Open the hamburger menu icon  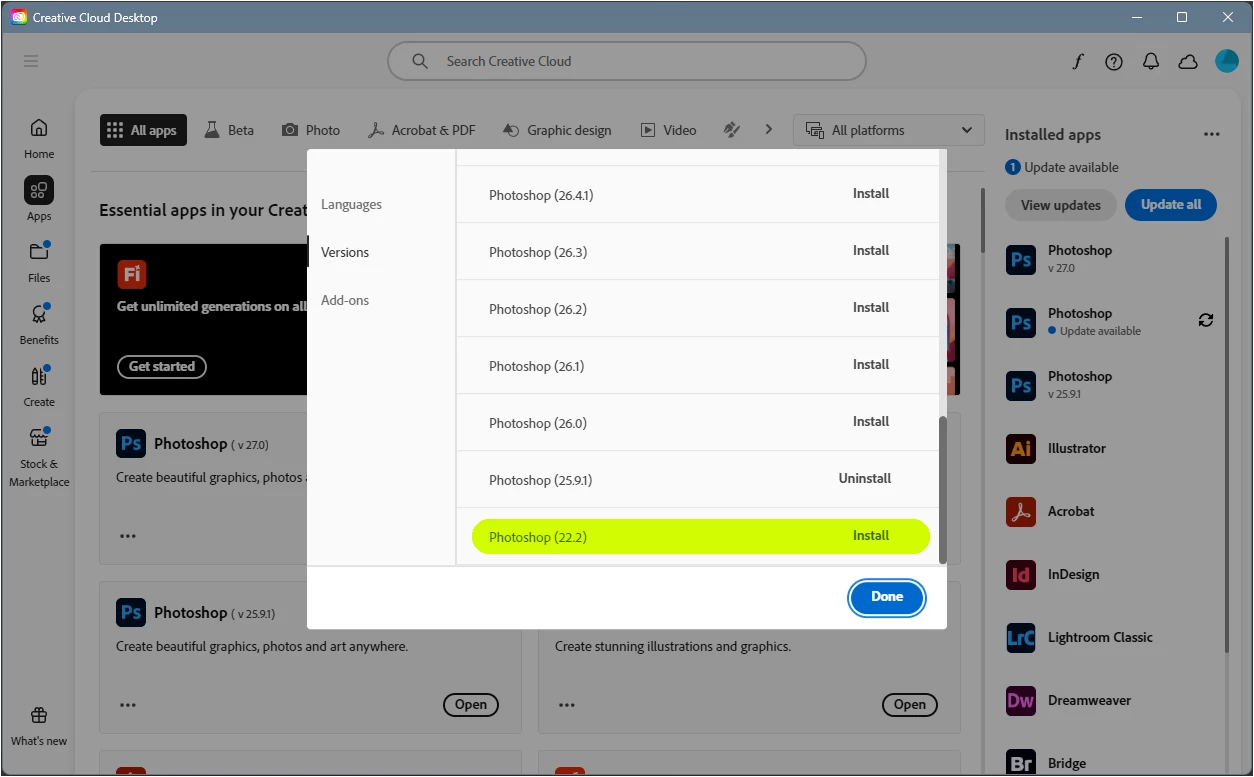coord(31,61)
